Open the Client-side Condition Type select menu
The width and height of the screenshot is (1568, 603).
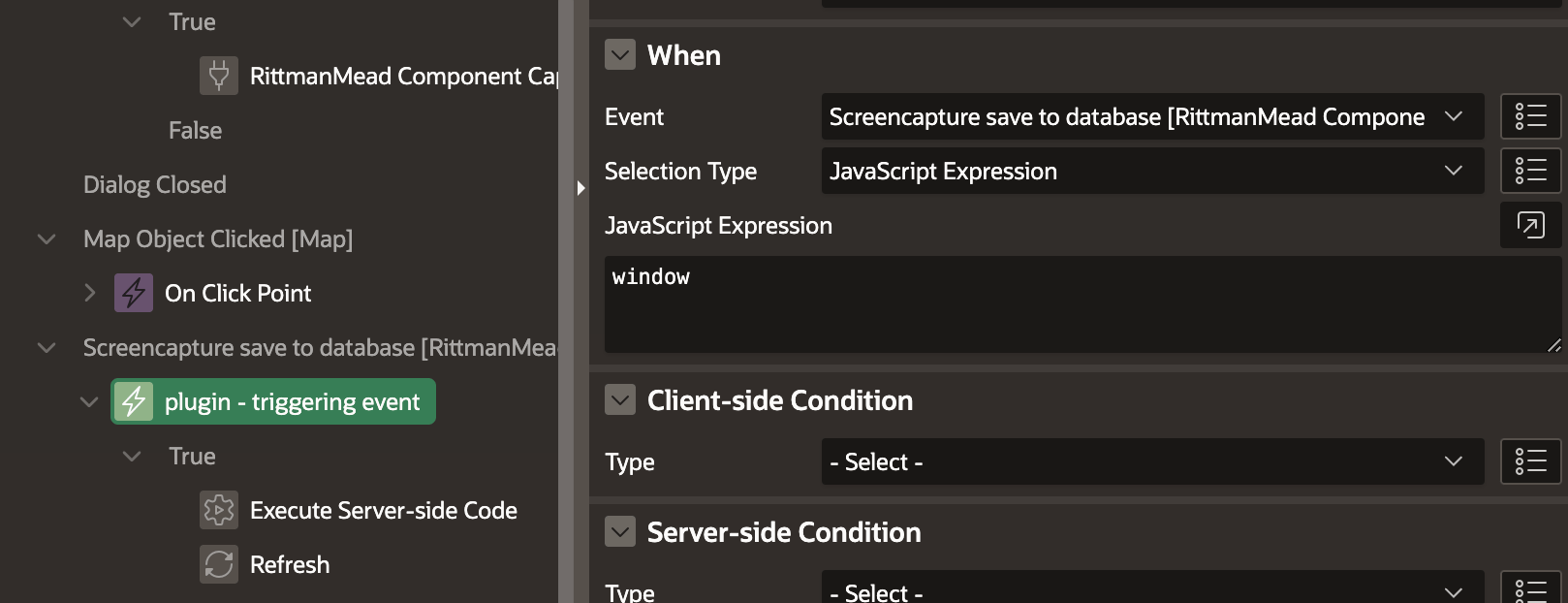(1151, 461)
